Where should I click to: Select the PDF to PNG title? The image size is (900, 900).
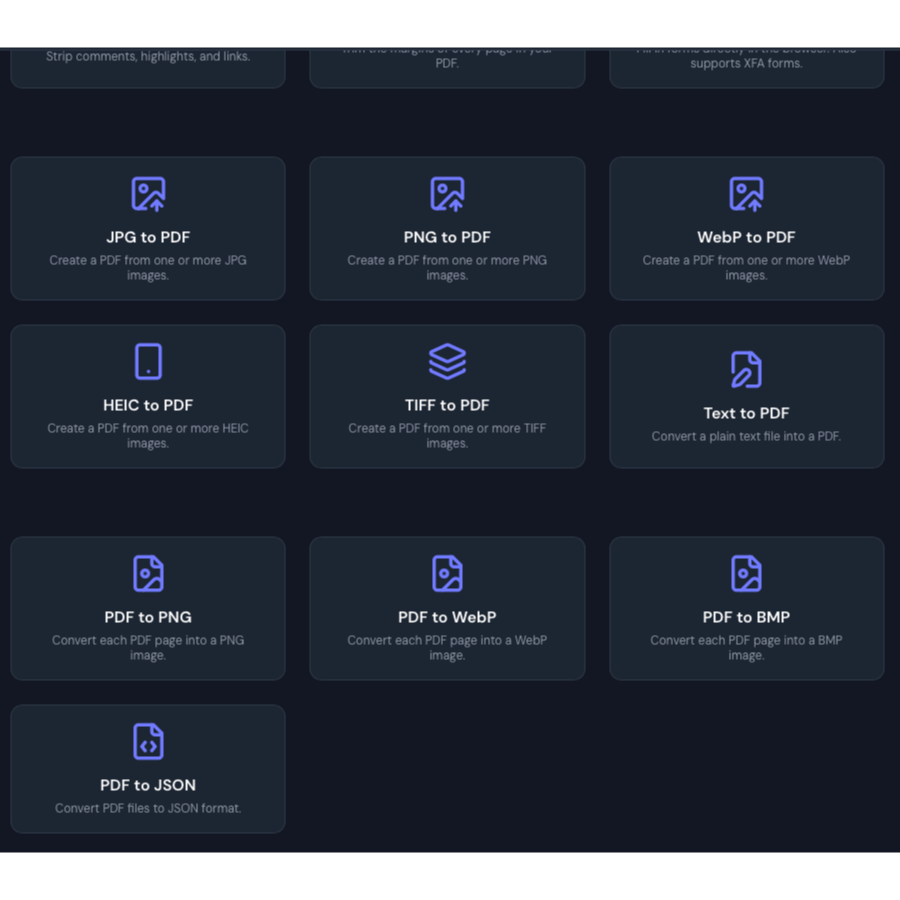point(148,617)
